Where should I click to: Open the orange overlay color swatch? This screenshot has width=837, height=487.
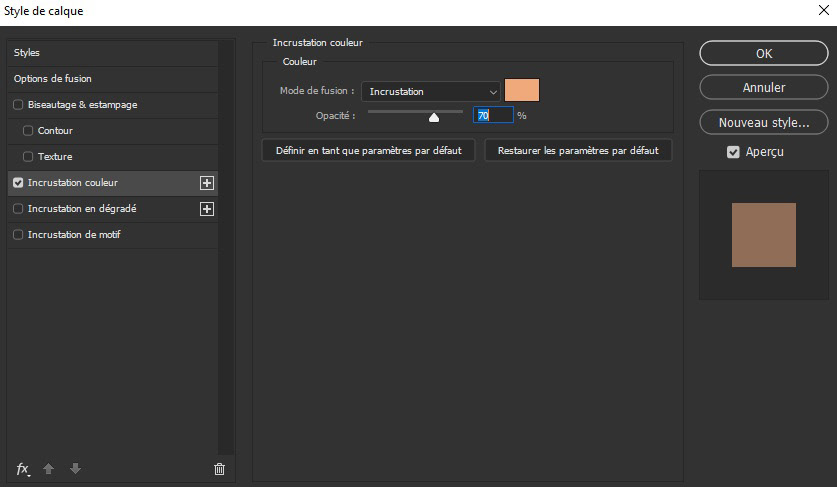point(522,90)
